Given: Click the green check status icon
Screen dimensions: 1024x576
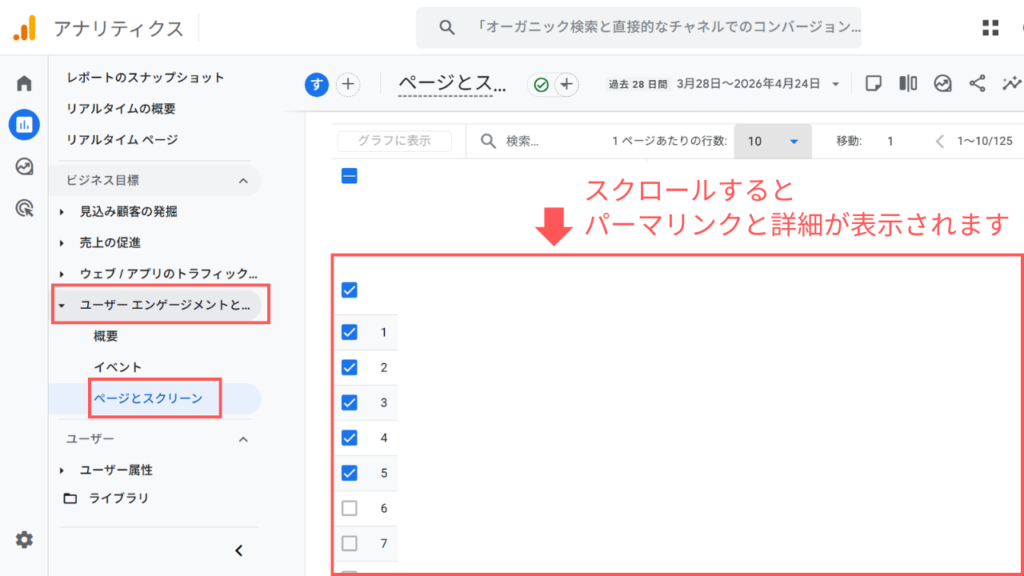Looking at the screenshot, I should click(541, 85).
